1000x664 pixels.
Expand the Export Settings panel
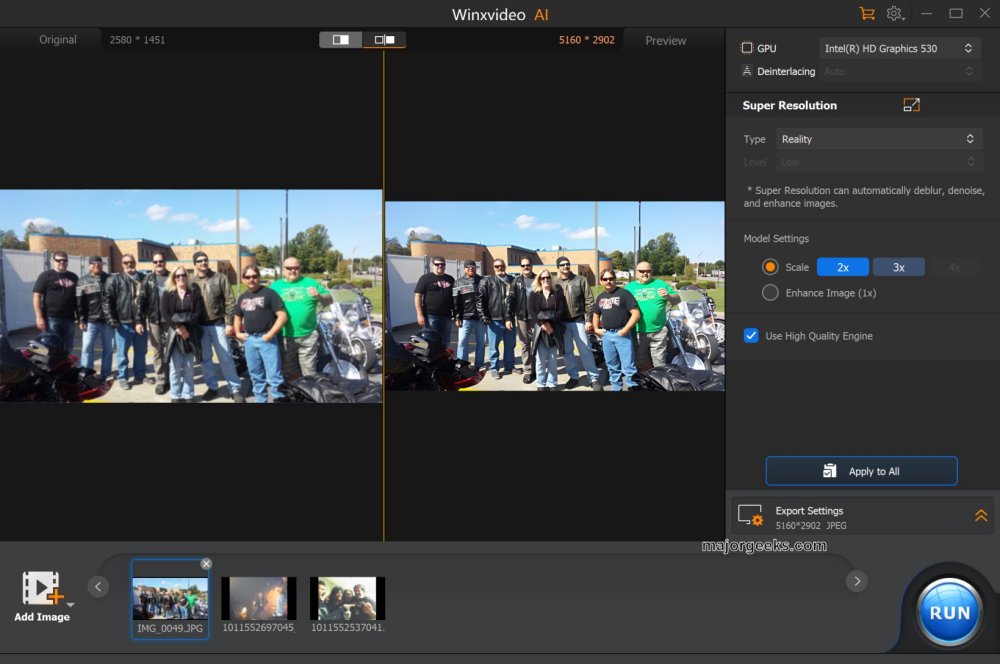tap(981, 516)
